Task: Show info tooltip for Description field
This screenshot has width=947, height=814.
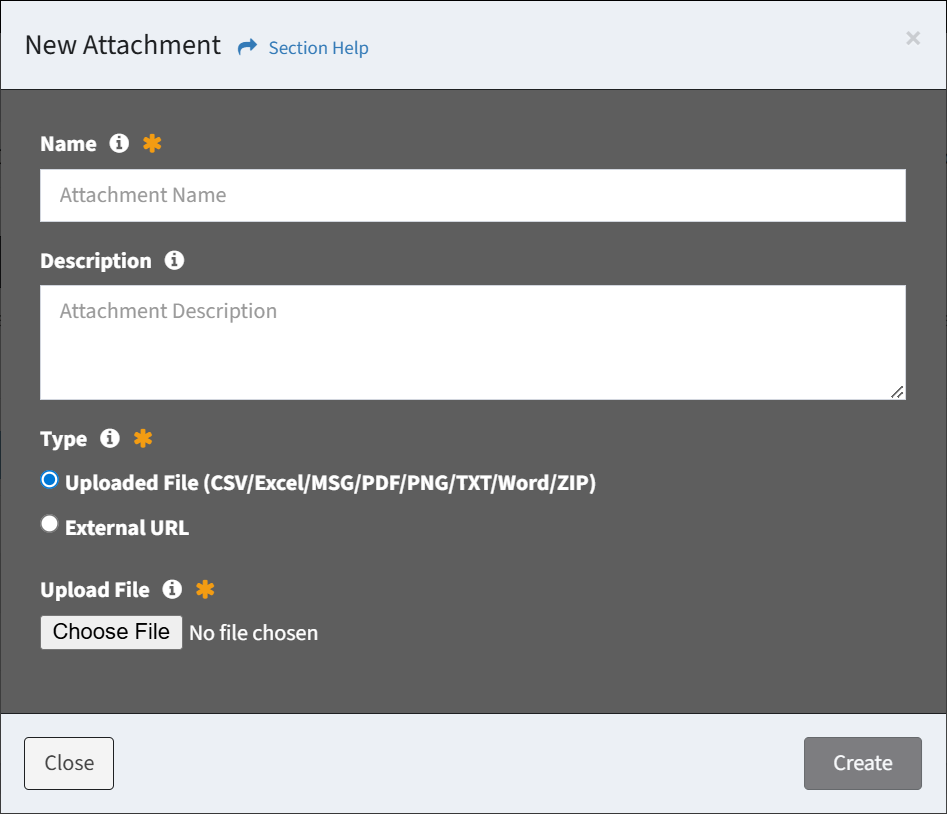Action: pos(174,260)
